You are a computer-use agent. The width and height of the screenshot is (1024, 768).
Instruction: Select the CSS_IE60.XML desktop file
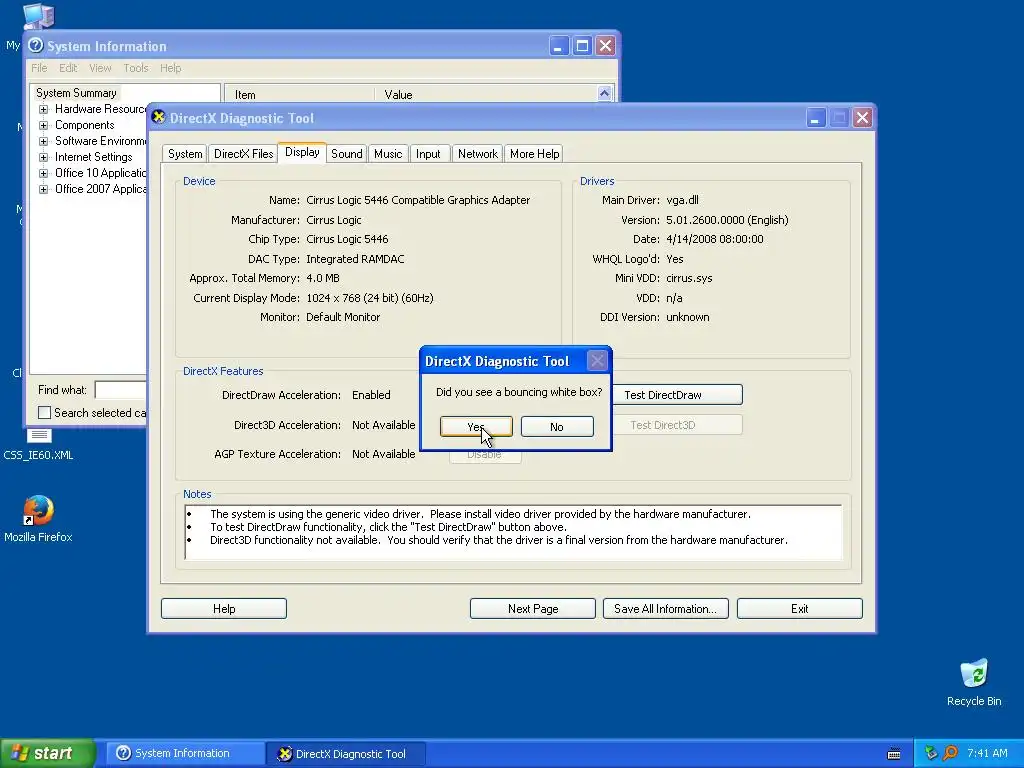click(x=38, y=446)
